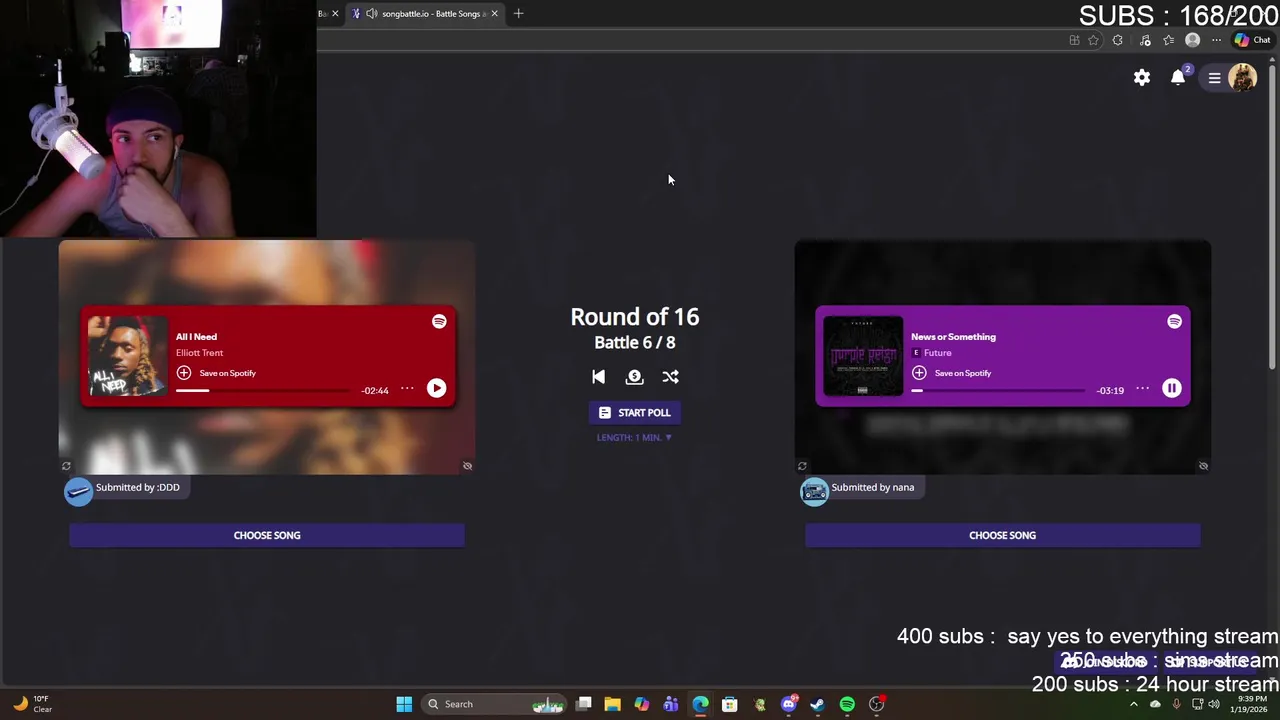Open songbattle settings gear
Viewport: 1280px width, 720px height.
[x=1142, y=78]
